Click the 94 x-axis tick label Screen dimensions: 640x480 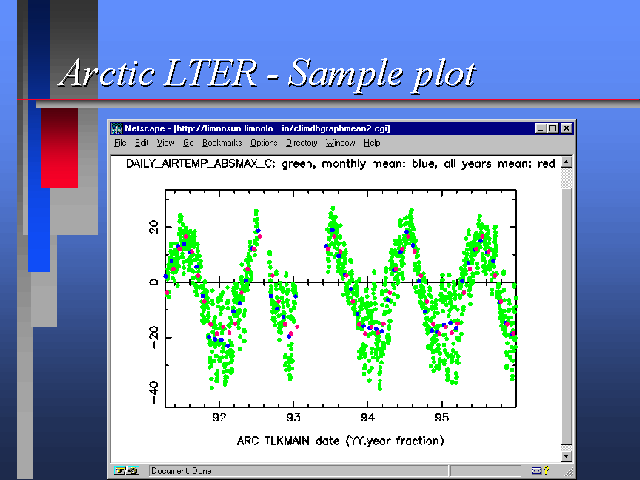click(x=367, y=417)
